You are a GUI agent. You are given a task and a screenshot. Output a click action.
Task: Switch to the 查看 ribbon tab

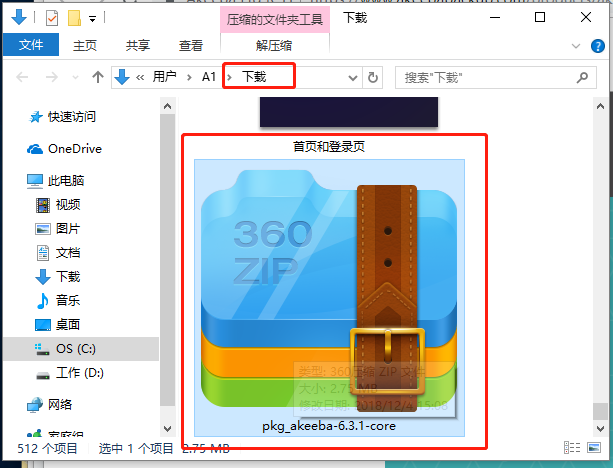(191, 45)
